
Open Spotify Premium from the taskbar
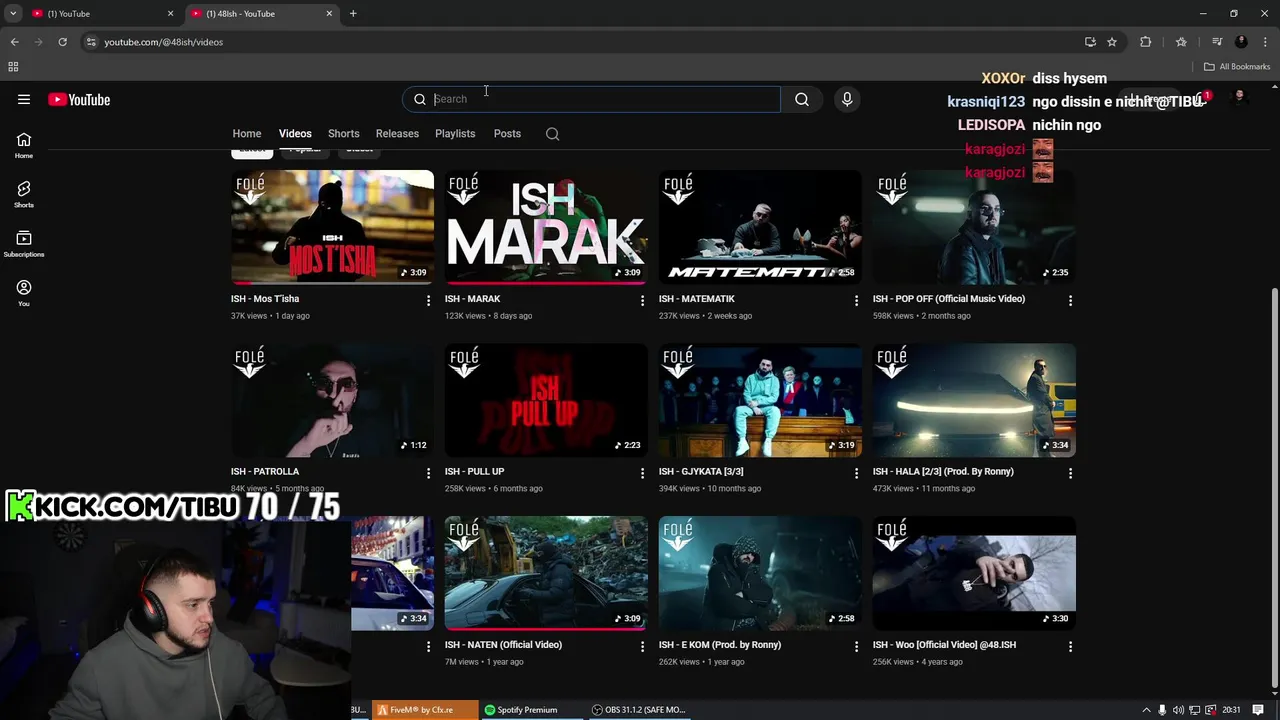521,710
